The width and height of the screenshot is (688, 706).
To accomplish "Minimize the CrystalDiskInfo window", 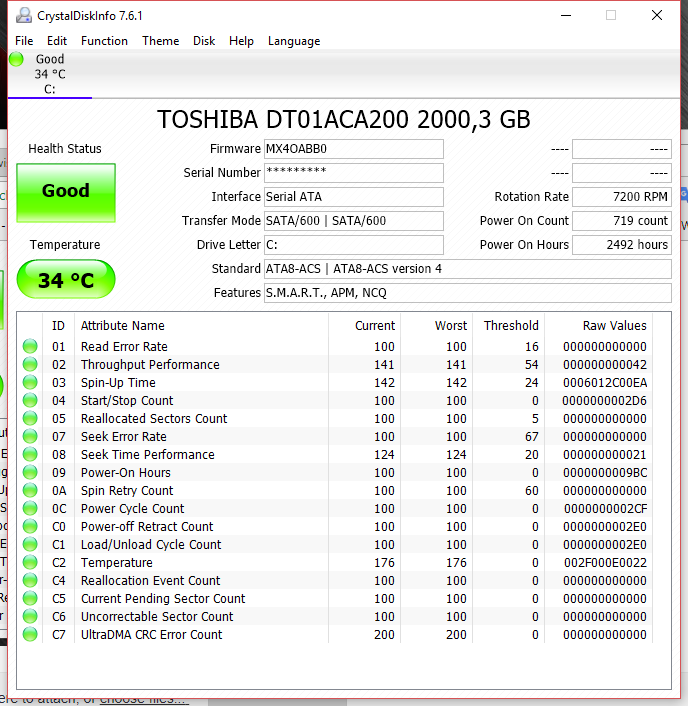I will (x=566, y=15).
